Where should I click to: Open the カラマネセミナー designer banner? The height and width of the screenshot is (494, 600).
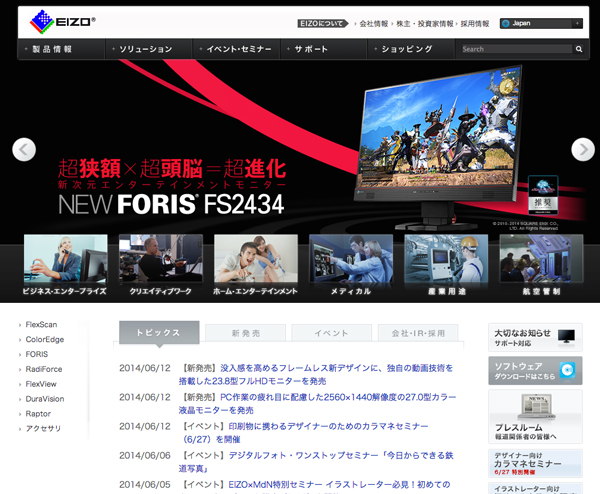(x=535, y=461)
